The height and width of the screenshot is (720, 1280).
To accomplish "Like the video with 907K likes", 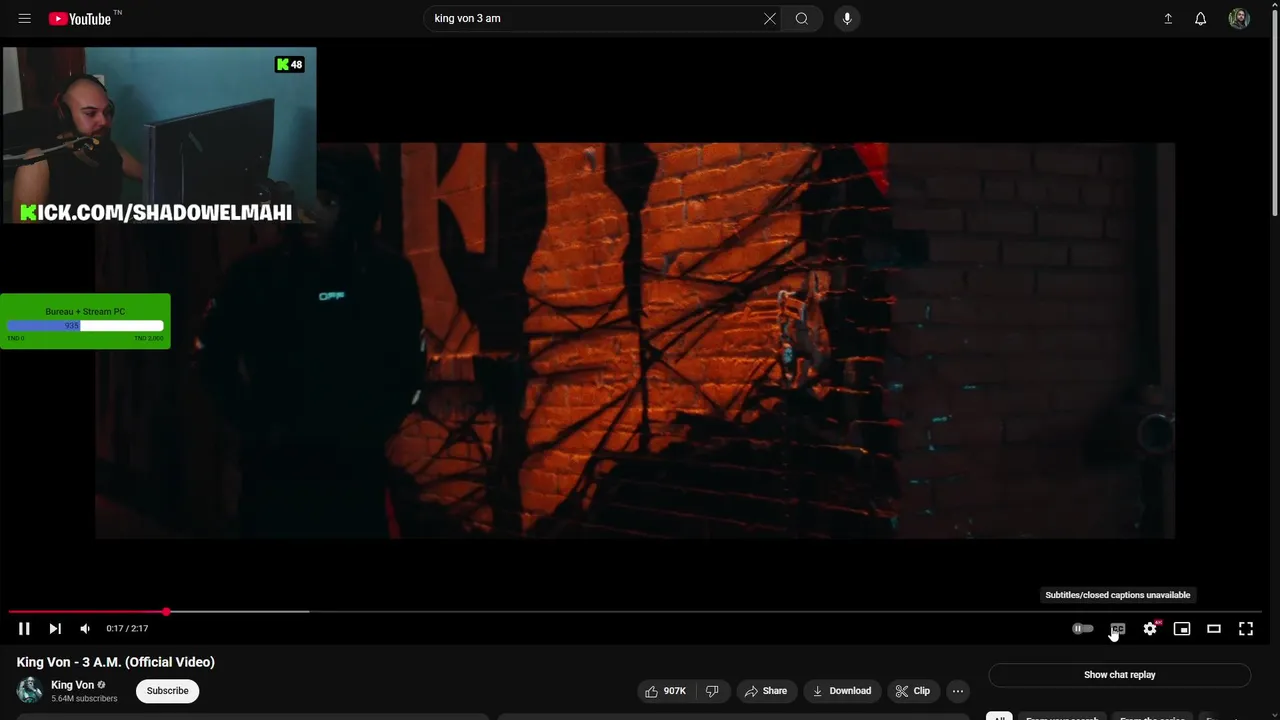I will [x=666, y=691].
